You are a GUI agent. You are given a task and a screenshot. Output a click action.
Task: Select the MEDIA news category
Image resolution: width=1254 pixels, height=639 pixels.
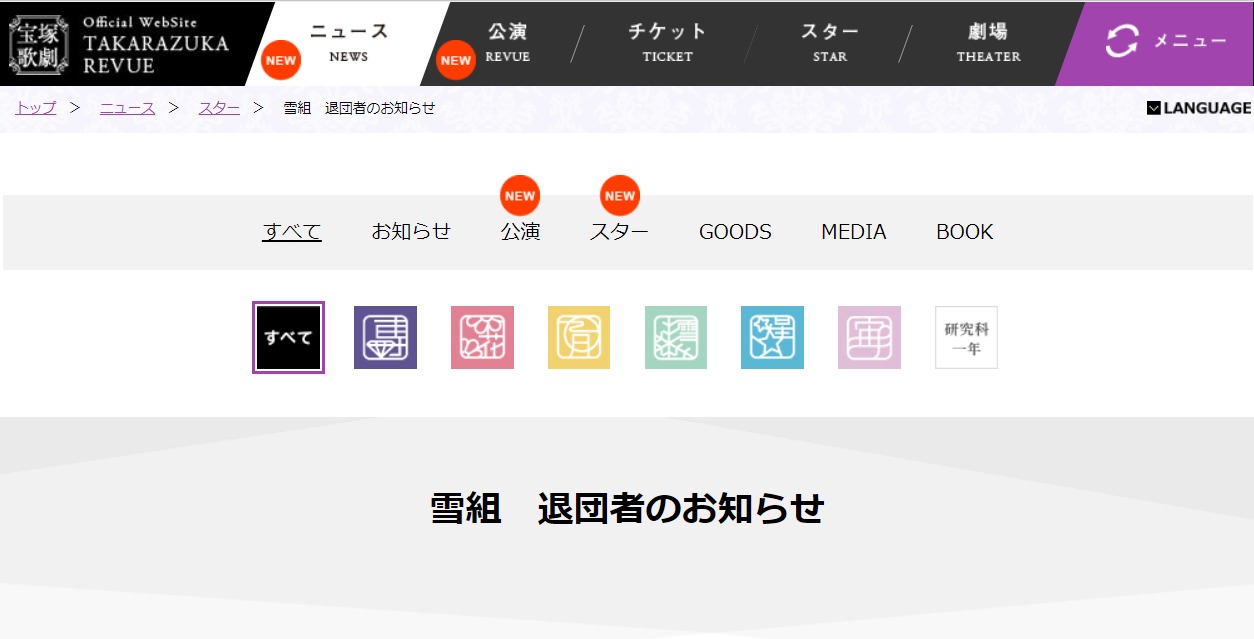[x=854, y=232]
